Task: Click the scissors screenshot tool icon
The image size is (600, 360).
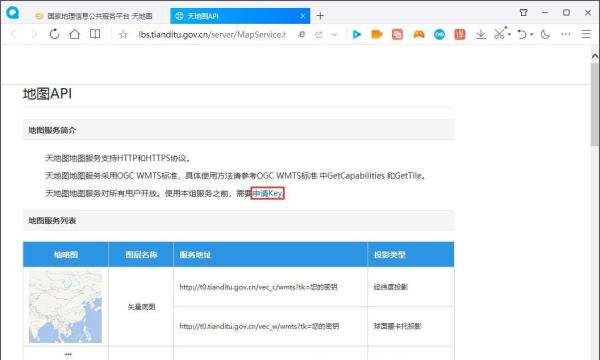Action: point(499,34)
